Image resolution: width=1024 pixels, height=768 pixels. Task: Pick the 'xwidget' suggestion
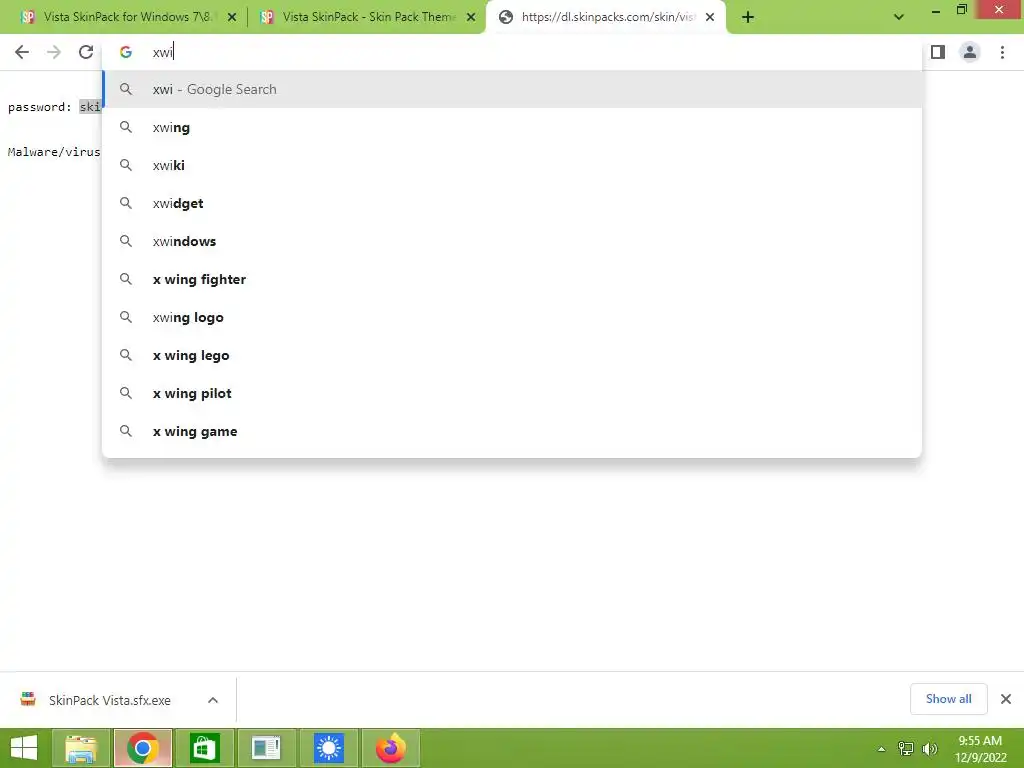512,203
